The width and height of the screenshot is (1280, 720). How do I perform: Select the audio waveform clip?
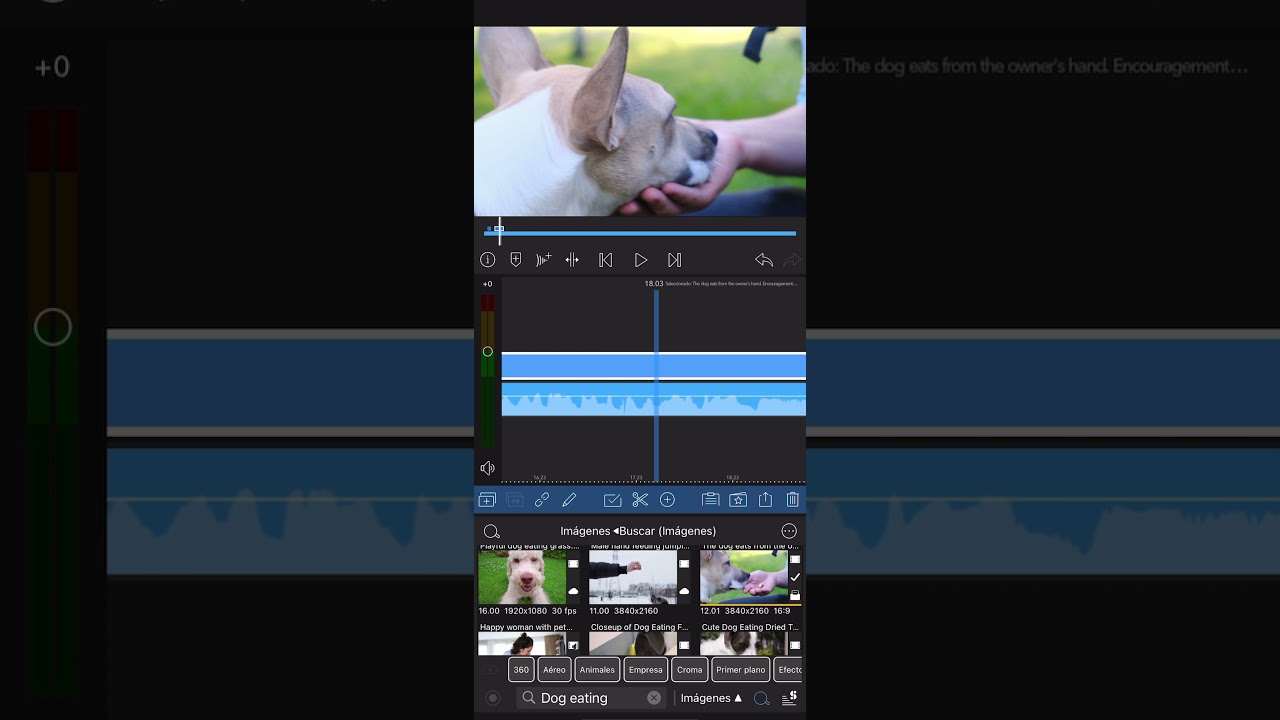(653, 399)
